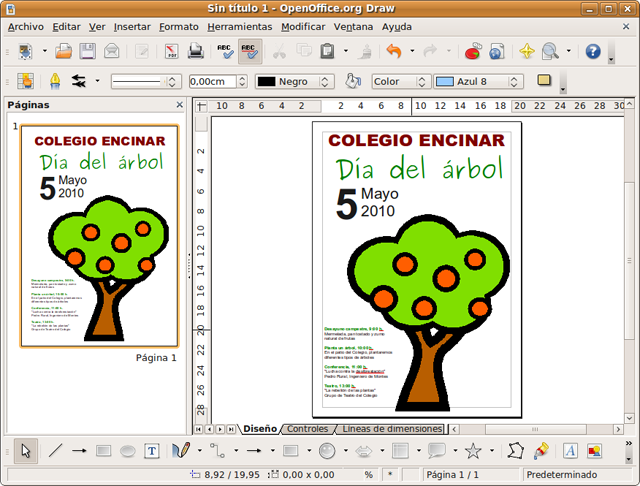Select the Text tool in drawing toolbar
The image size is (640, 486).
[152, 451]
